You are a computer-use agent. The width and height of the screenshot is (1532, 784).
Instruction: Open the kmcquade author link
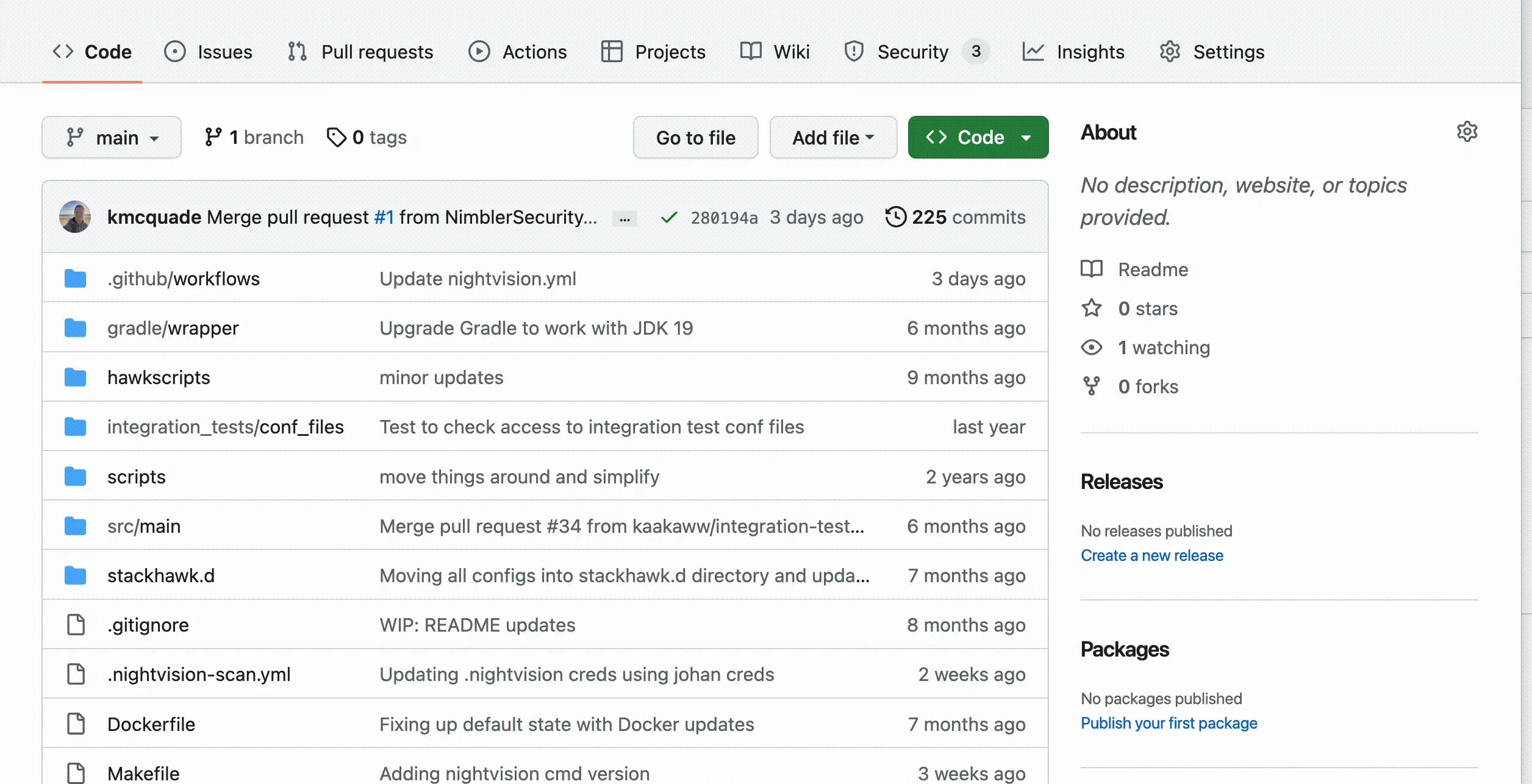154,217
